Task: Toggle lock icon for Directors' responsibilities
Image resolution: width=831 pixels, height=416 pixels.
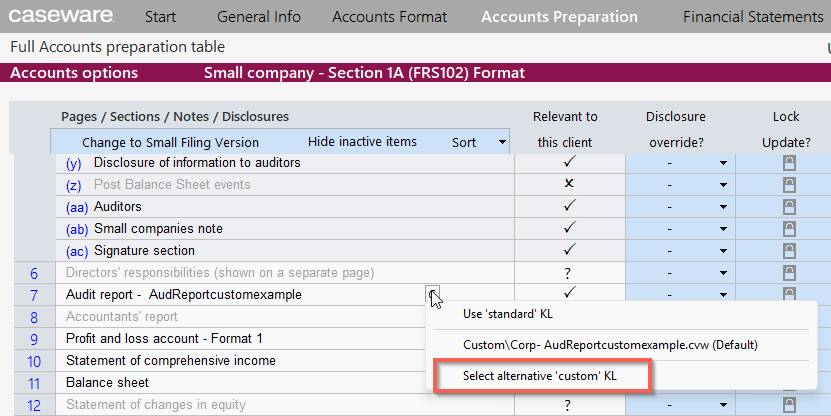Action: [x=789, y=272]
